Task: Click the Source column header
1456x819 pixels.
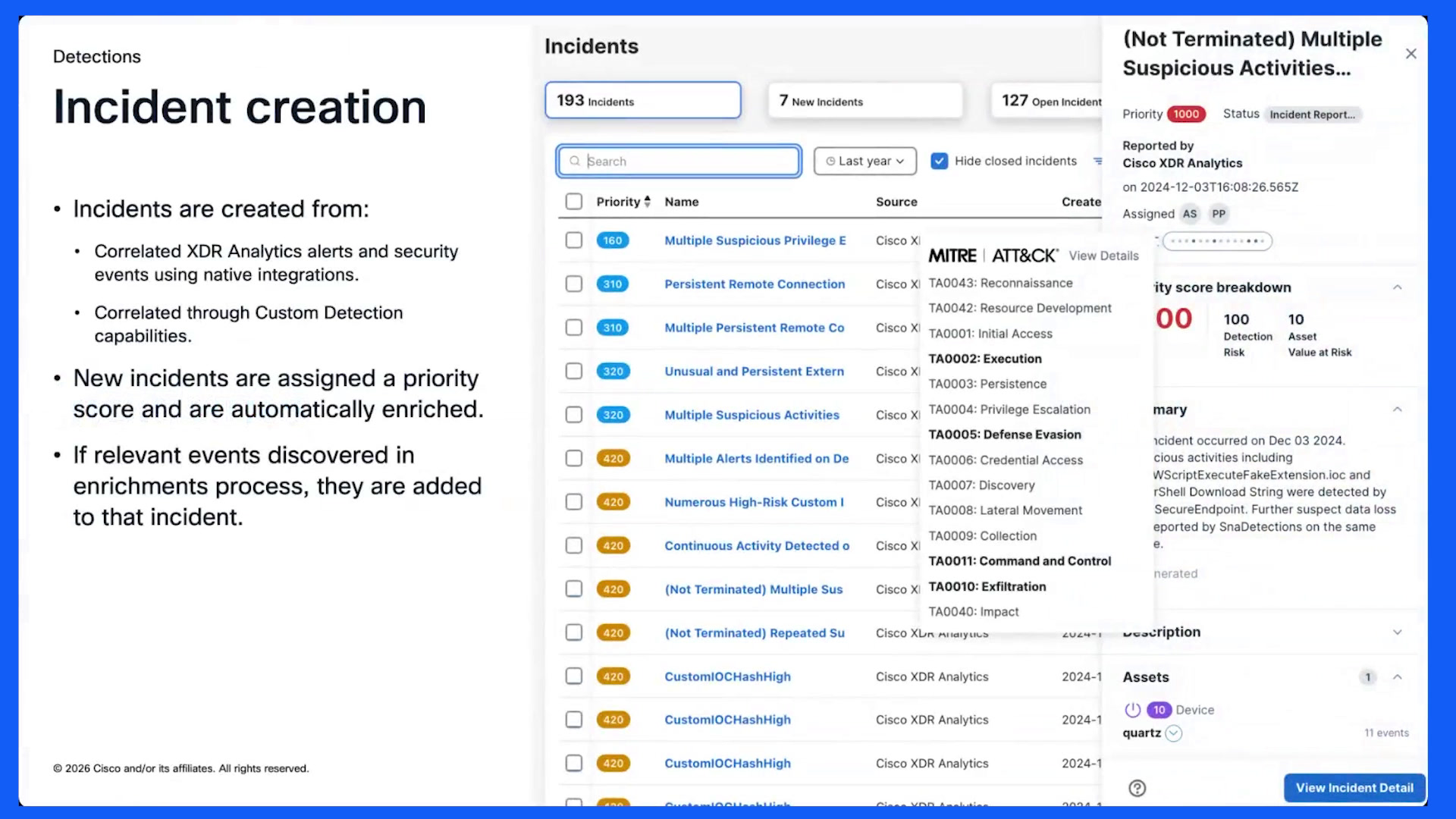Action: point(896,202)
